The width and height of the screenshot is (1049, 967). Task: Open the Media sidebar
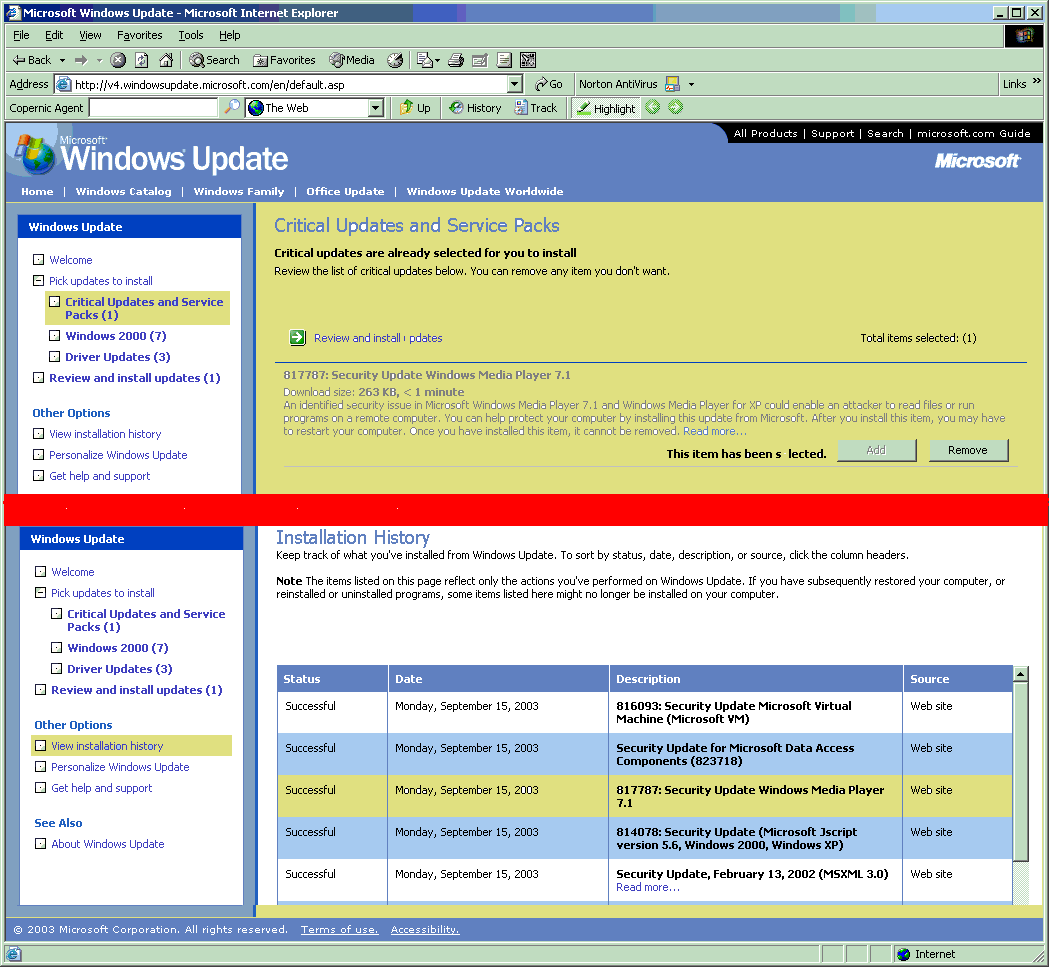[350, 59]
